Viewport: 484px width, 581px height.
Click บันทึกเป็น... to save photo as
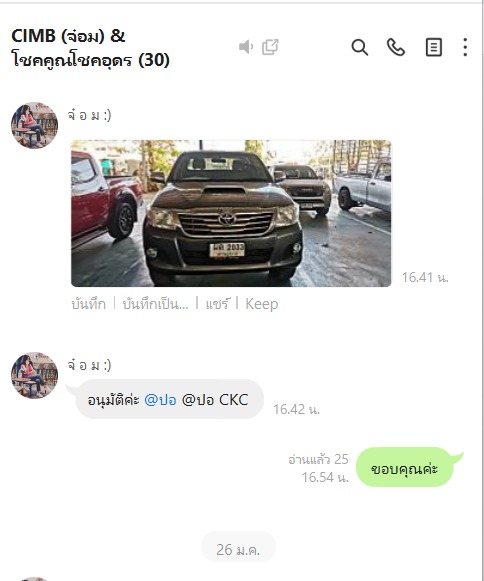[x=156, y=304]
